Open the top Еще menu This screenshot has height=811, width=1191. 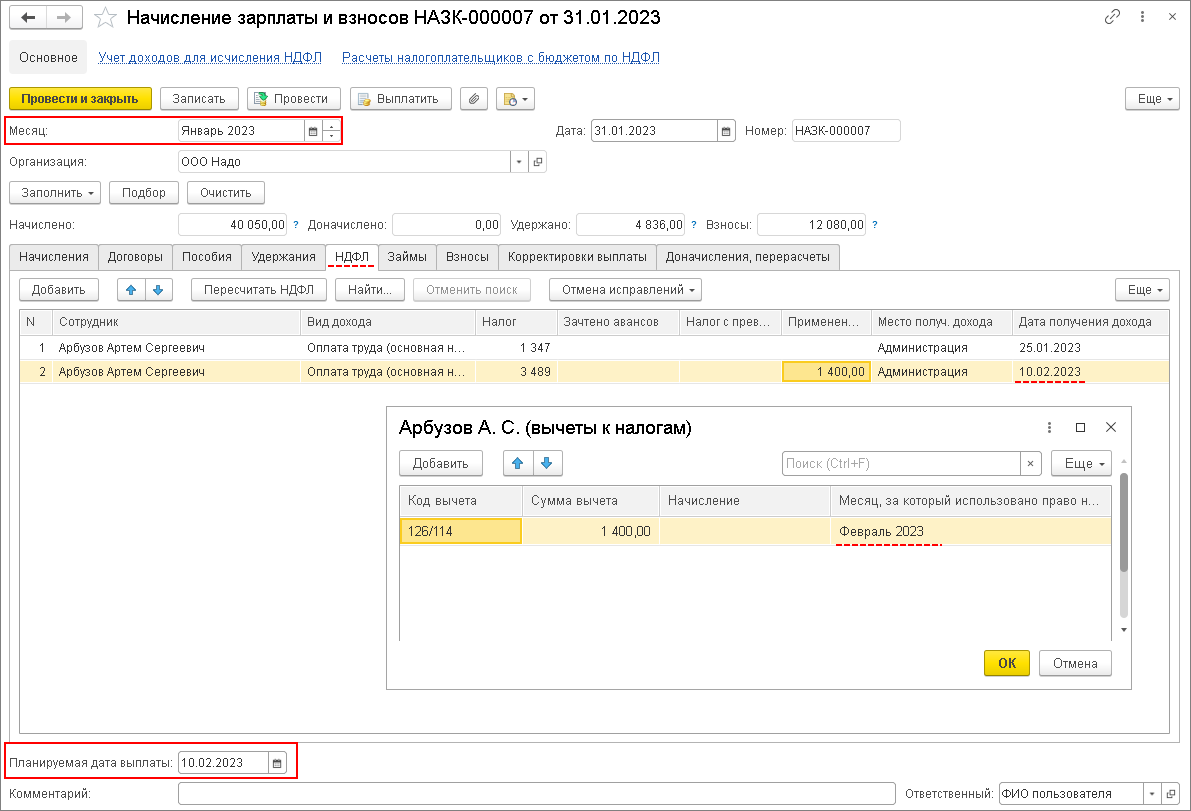[x=1152, y=99]
